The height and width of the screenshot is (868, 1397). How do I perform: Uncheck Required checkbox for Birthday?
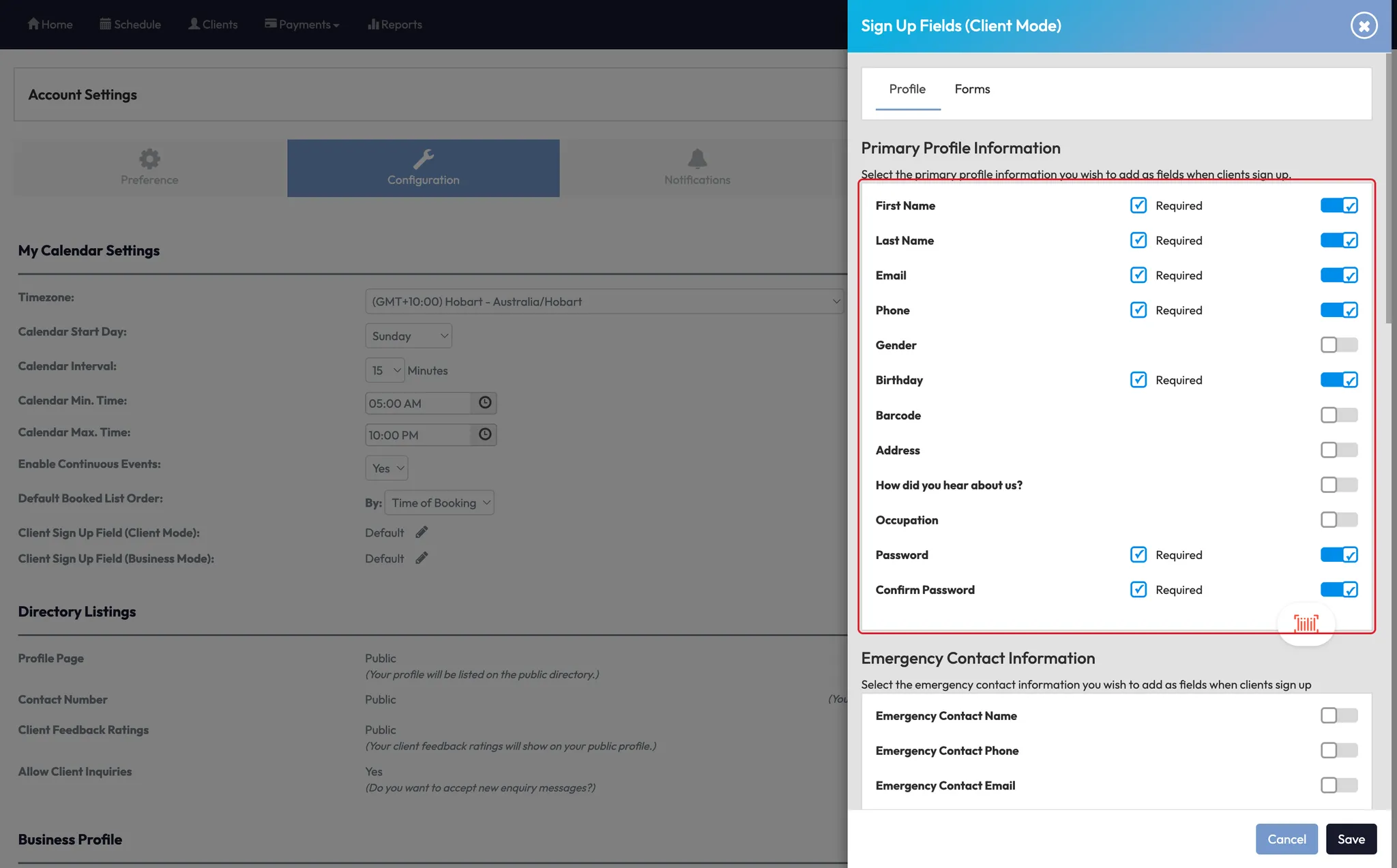1138,380
